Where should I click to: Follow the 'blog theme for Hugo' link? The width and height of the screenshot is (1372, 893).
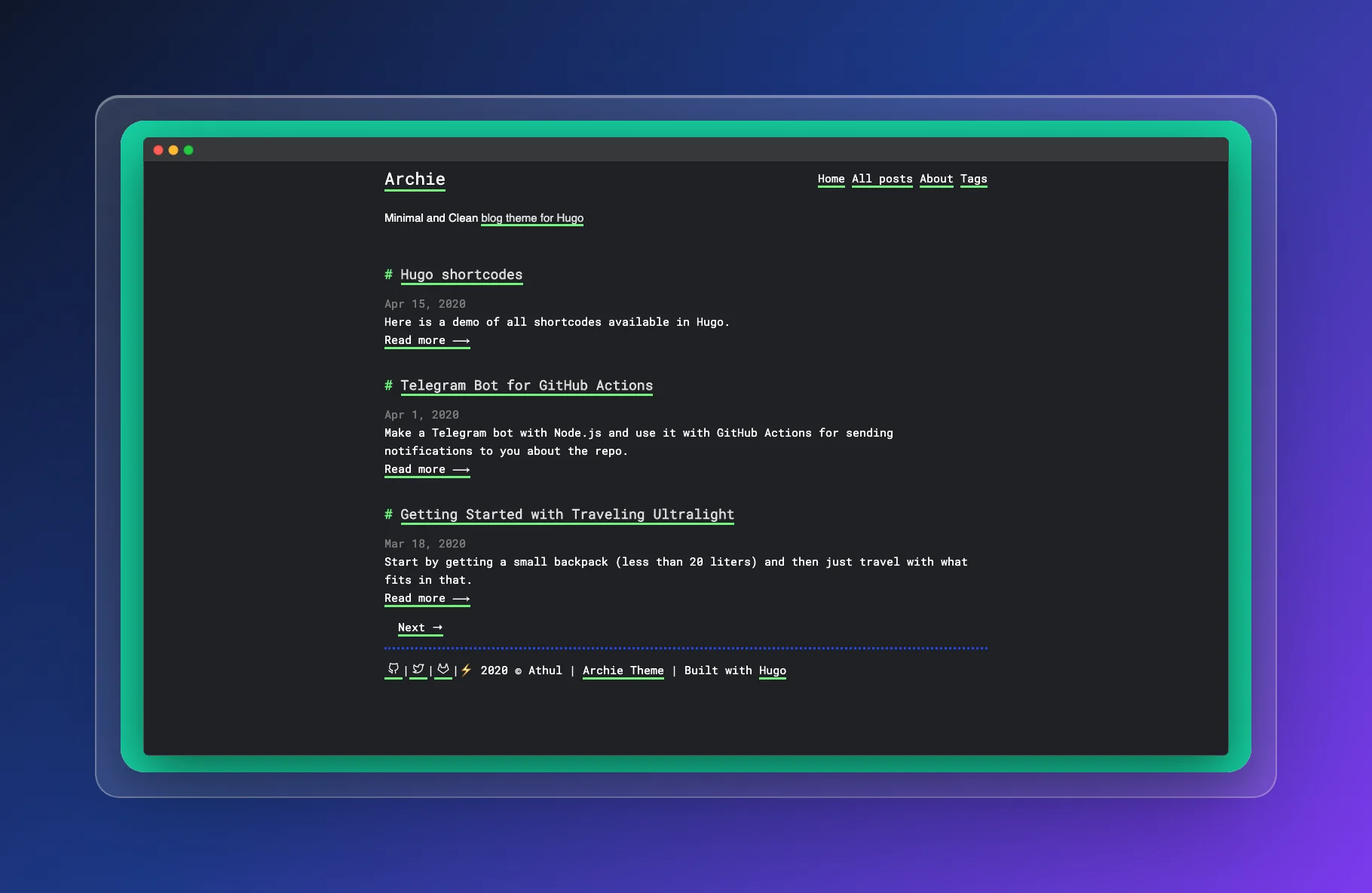(532, 218)
